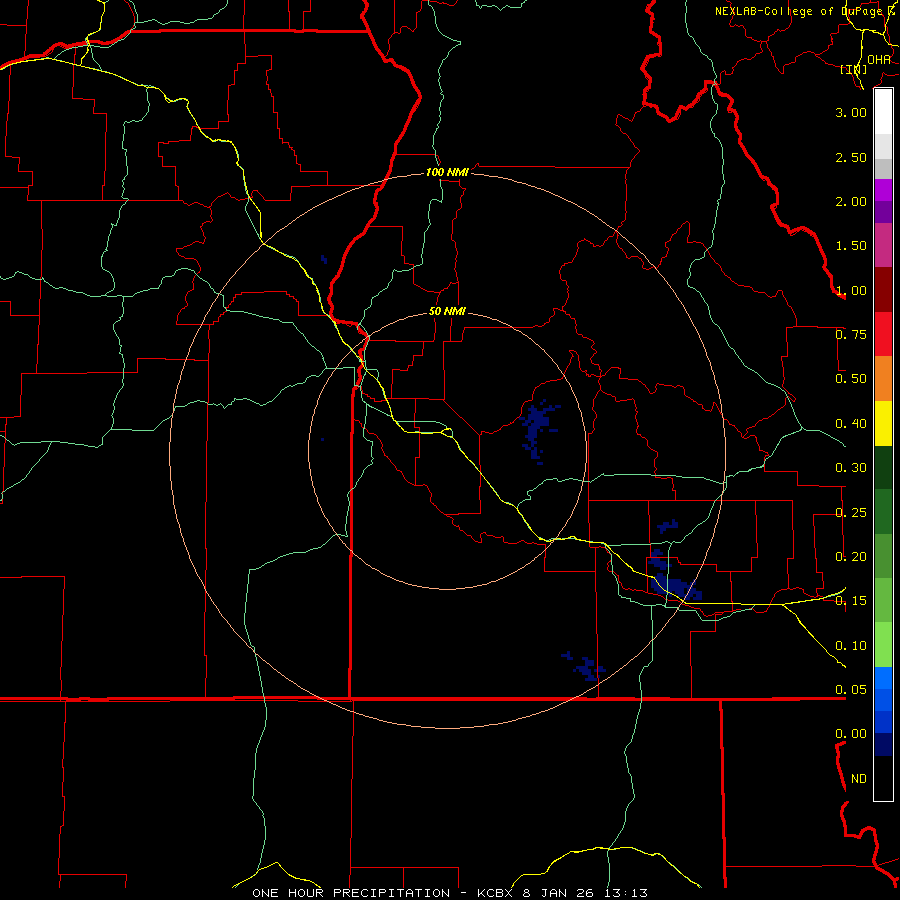Viewport: 900px width, 900px height.
Task: Click the pink legend swatch near 1.50
Action: [x=883, y=245]
